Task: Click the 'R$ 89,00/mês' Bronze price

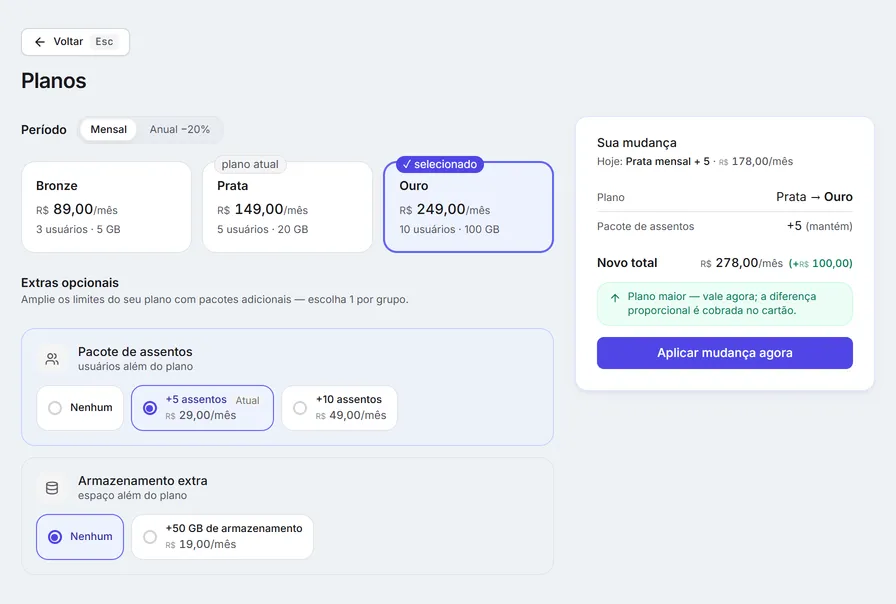Action: [x=77, y=210]
